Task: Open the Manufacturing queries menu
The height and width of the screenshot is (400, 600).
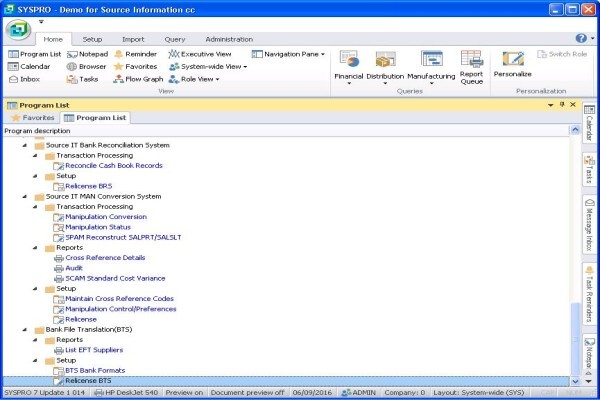Action: [x=431, y=67]
